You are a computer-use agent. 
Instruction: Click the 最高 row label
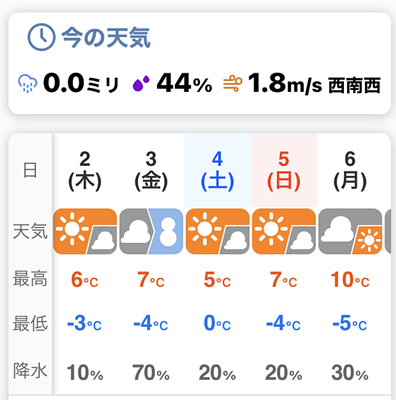pos(30,279)
